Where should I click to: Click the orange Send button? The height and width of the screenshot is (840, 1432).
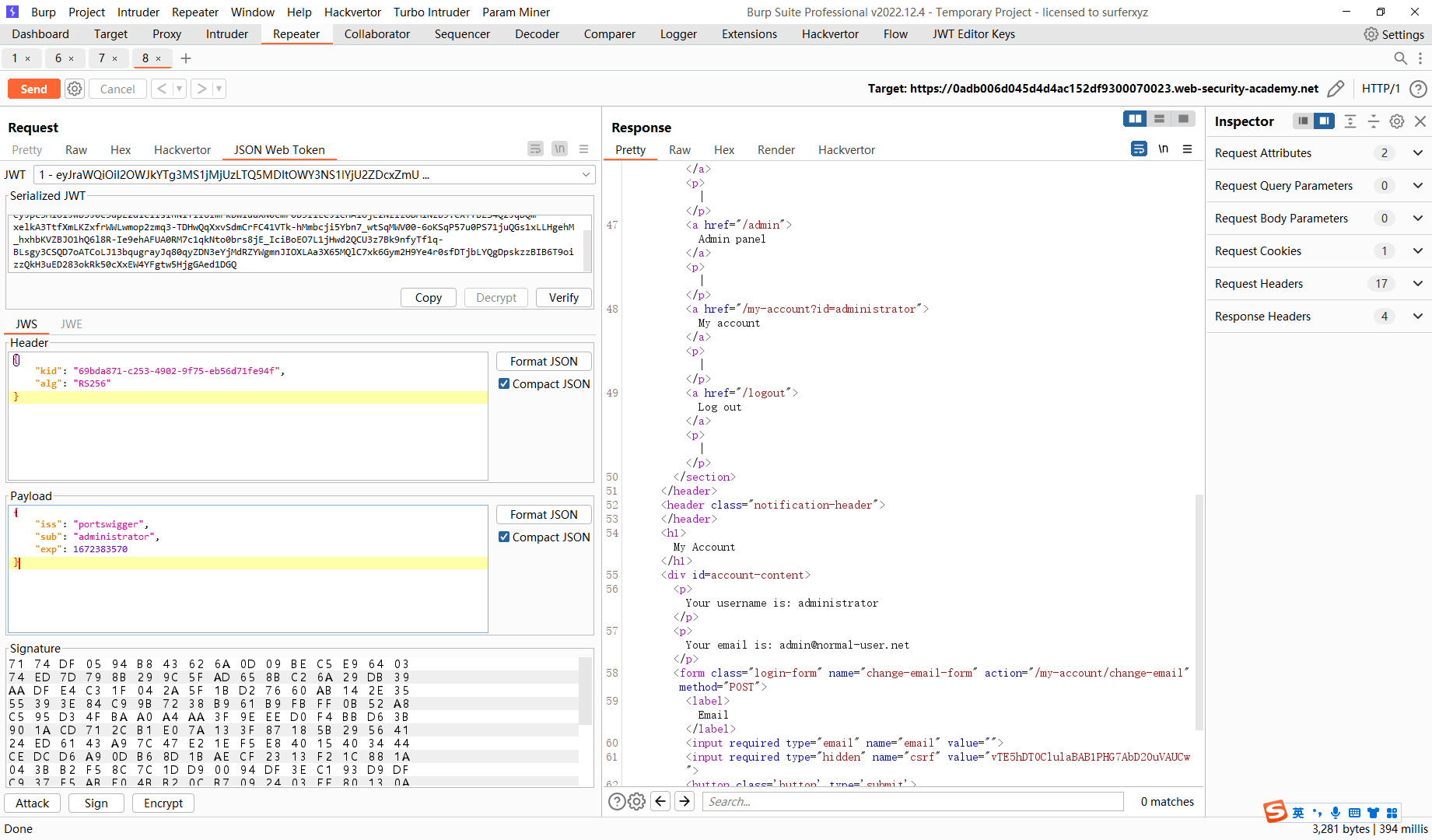pyautogui.click(x=33, y=89)
